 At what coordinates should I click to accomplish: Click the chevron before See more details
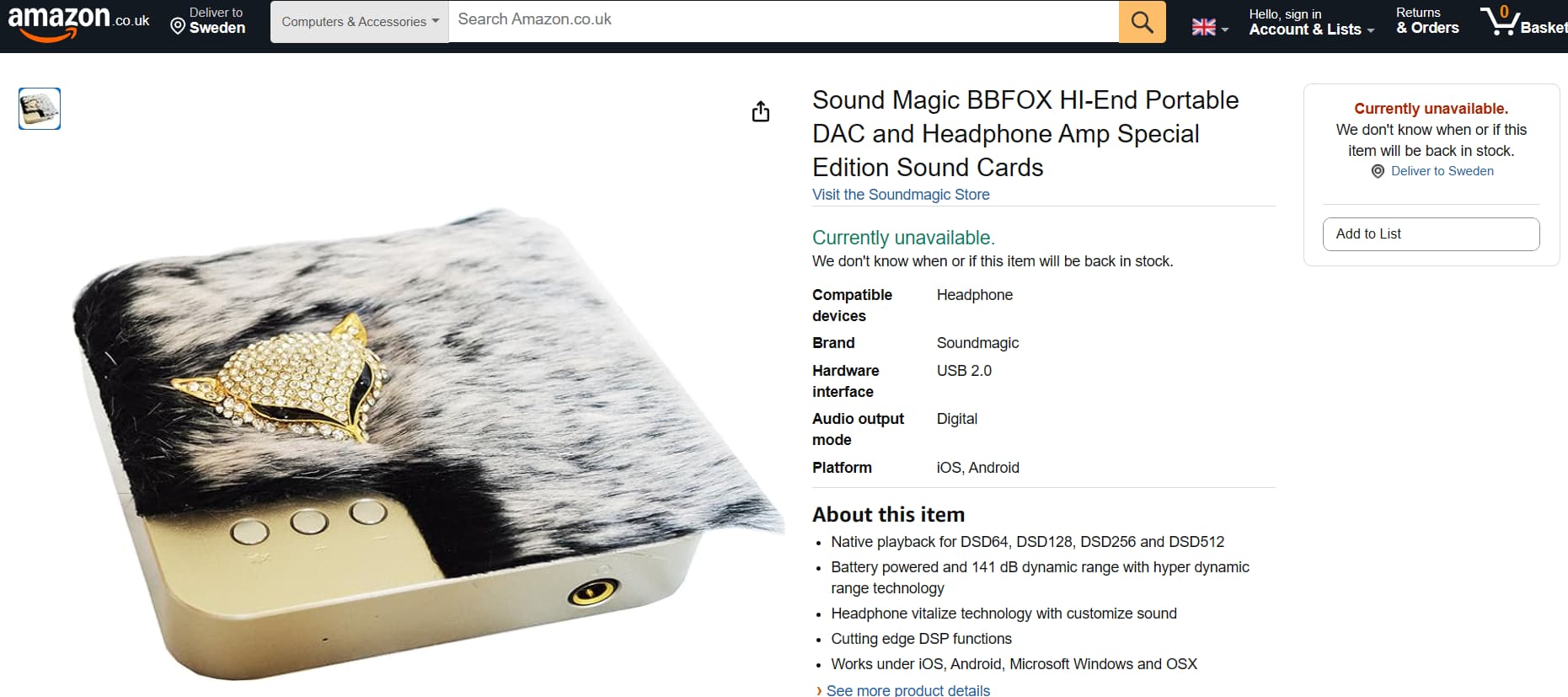[x=819, y=691]
